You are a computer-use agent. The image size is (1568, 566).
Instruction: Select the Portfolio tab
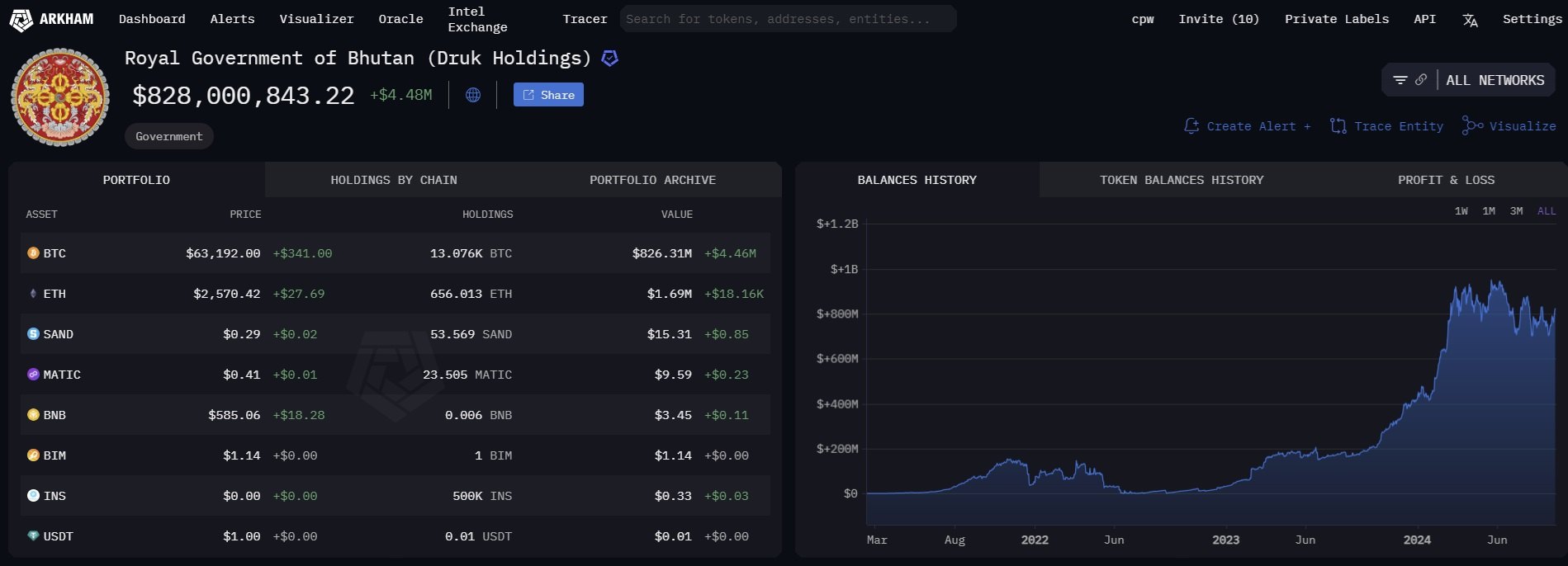136,180
